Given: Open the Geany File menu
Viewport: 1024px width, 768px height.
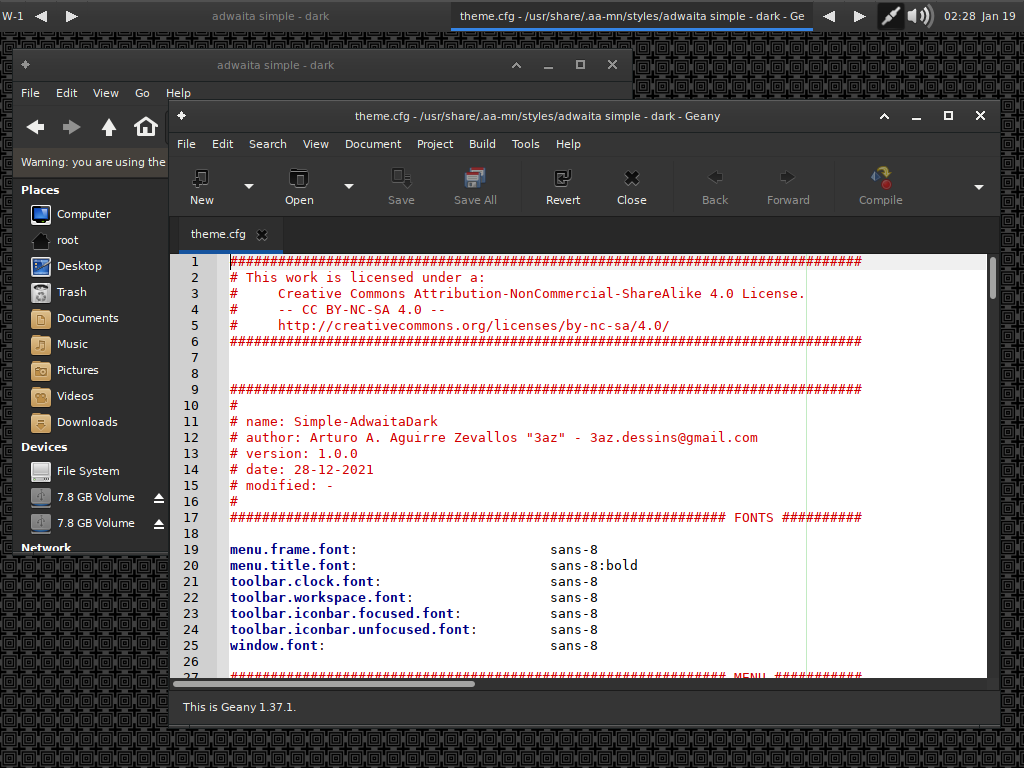Looking at the screenshot, I should (x=186, y=144).
